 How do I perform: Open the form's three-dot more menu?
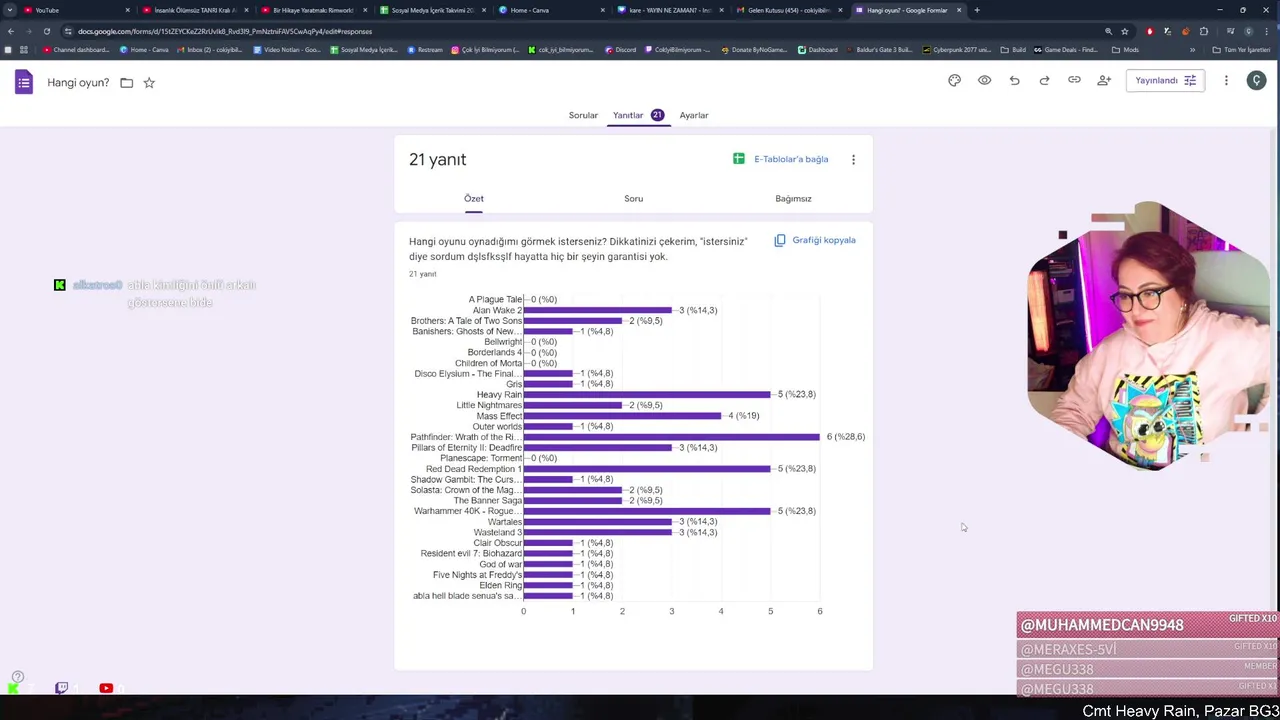[x=1226, y=80]
